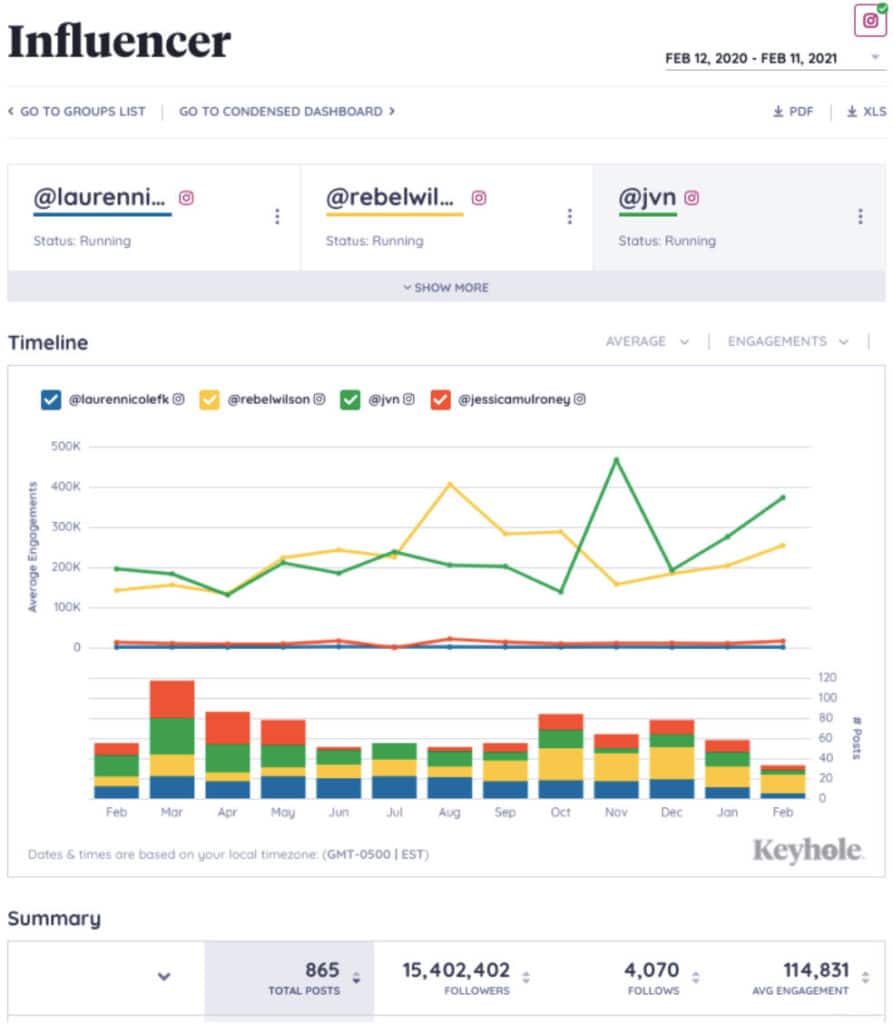Click the XLS download arrow icon
893x1024 pixels.
[x=852, y=112]
